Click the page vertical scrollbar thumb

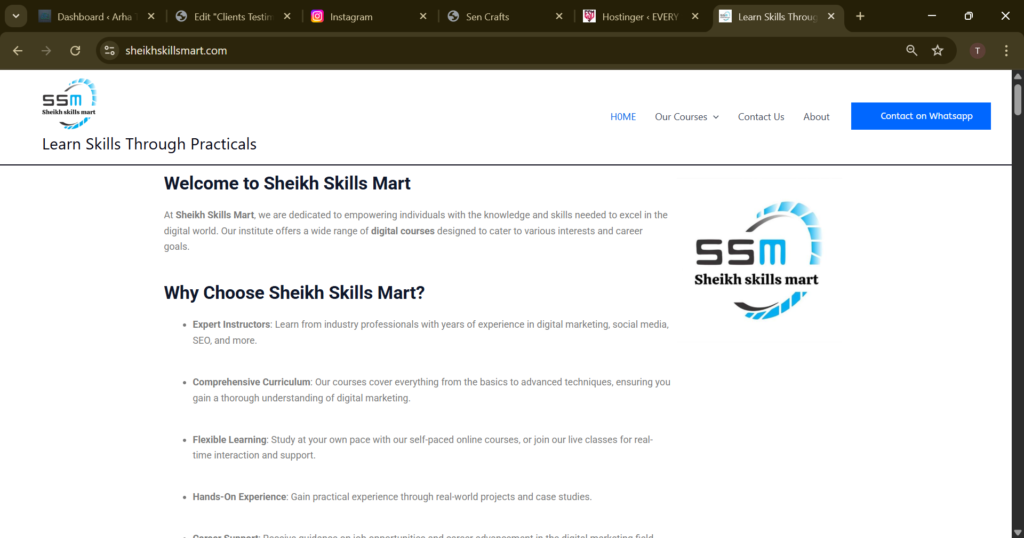tap(1017, 99)
